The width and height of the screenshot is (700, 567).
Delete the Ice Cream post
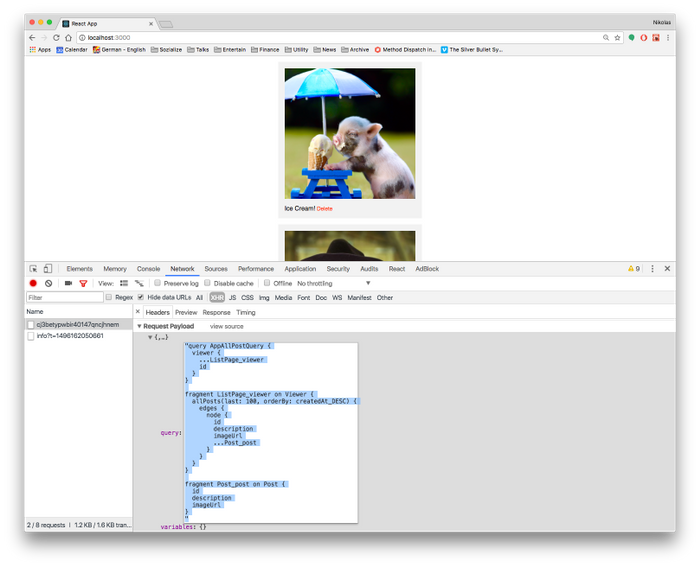coord(325,209)
